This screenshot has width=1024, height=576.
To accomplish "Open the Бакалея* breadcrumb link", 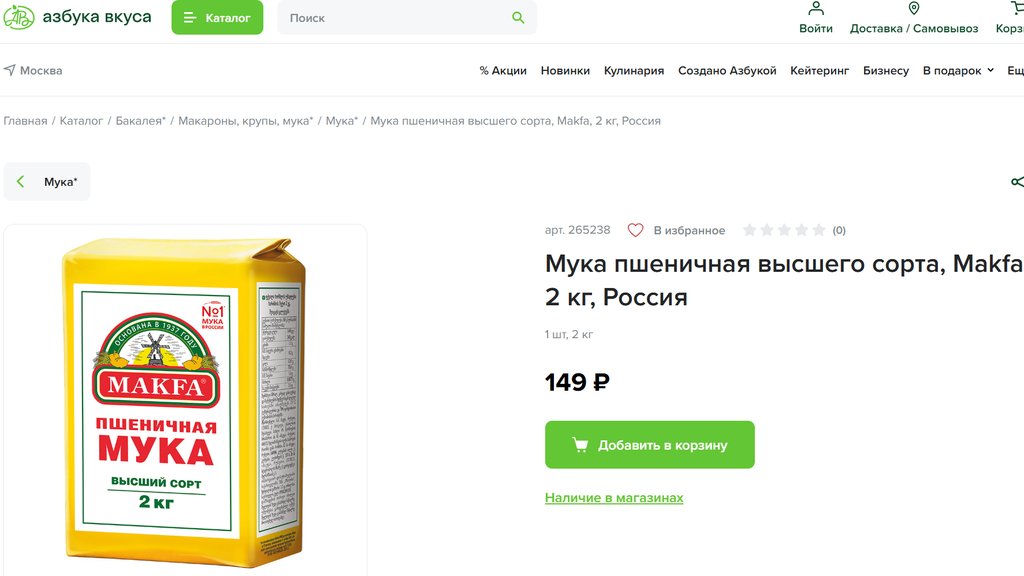I will (141, 121).
